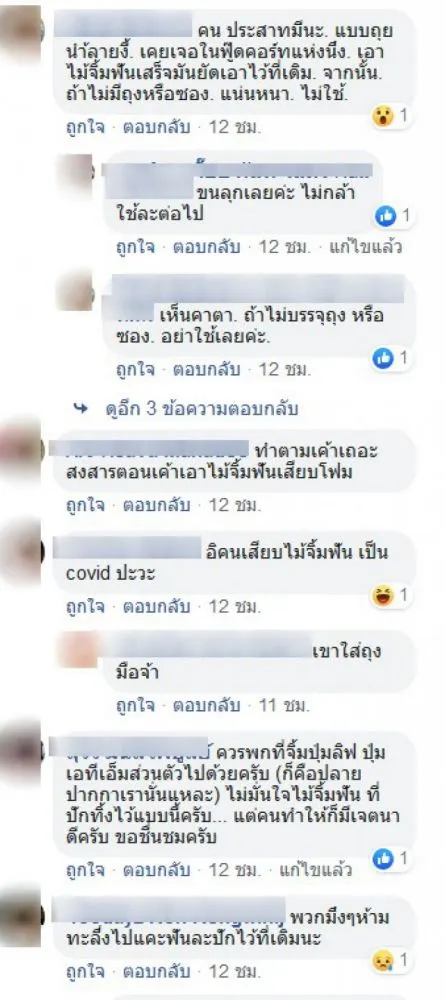
Task: Click the like reaction on the 'ขนลุกเลยค่ะ' reply
Action: tap(385, 216)
